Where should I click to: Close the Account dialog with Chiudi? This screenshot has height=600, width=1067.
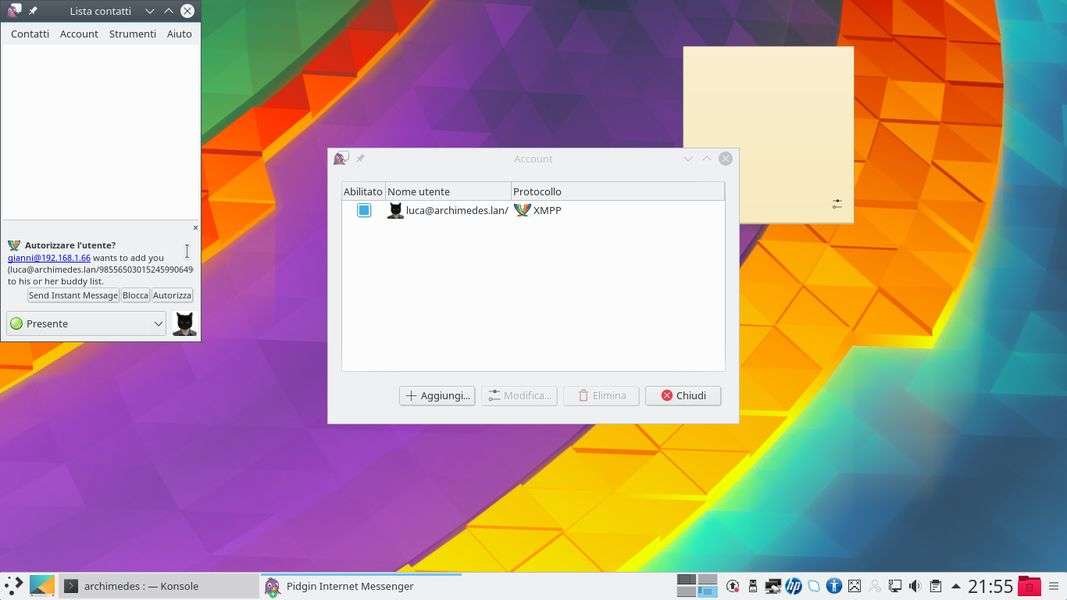683,395
